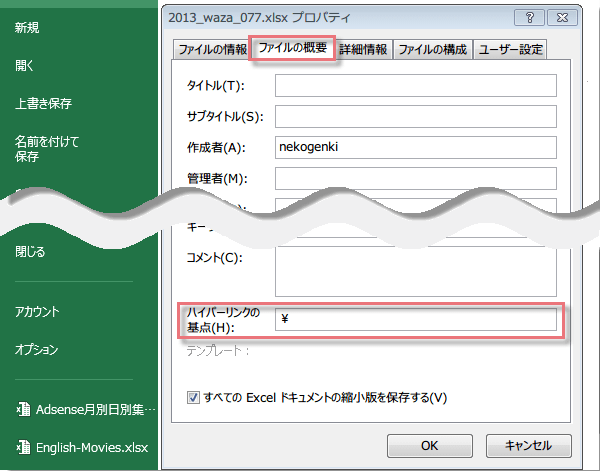Click the サブタイトル(S): label
This screenshot has width=600, height=471.
coord(225,116)
